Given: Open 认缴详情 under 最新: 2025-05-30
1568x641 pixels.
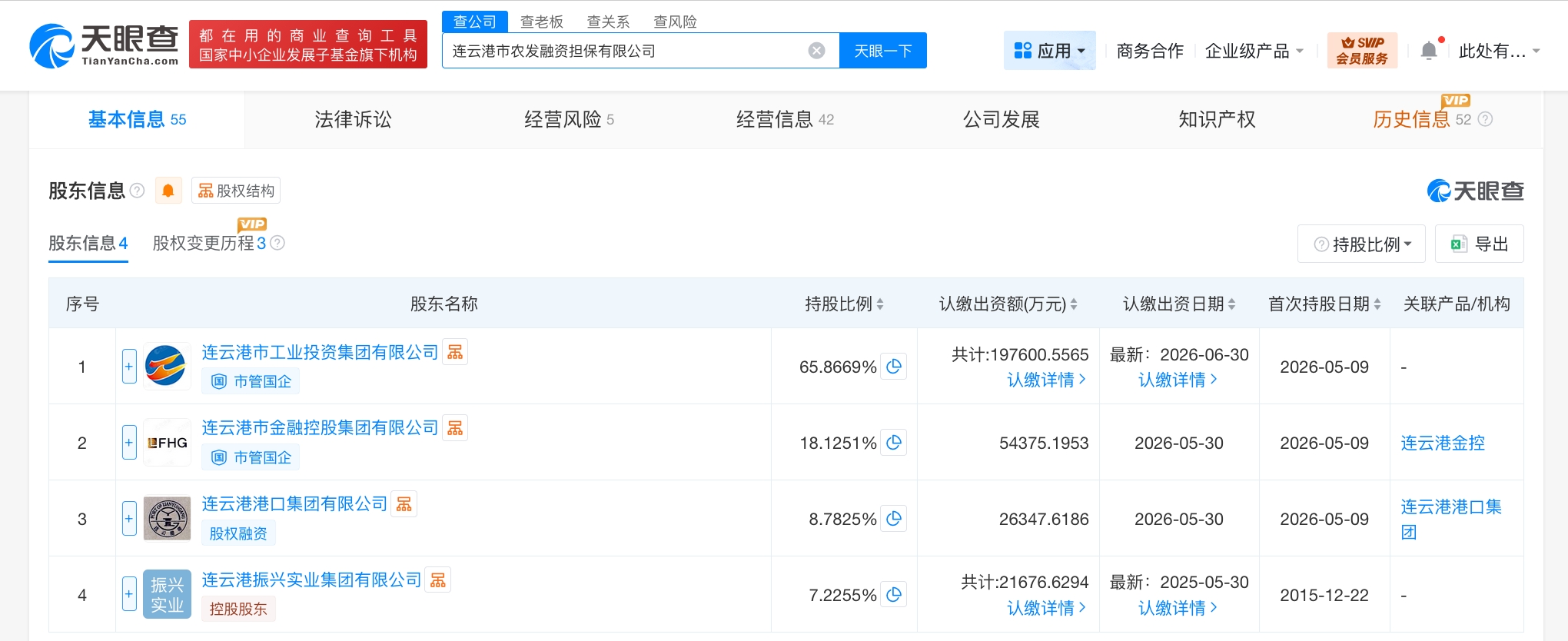Looking at the screenshot, I should pyautogui.click(x=1178, y=608).
